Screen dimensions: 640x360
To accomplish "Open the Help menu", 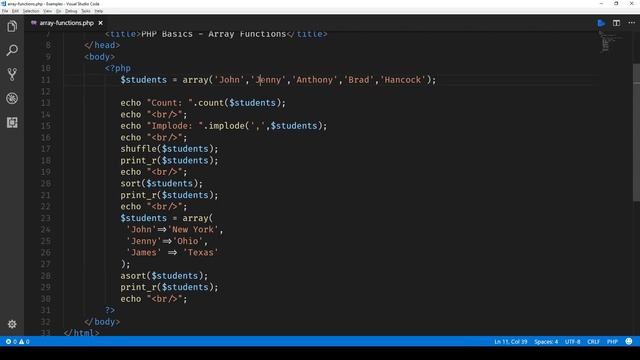I will 99,11.
